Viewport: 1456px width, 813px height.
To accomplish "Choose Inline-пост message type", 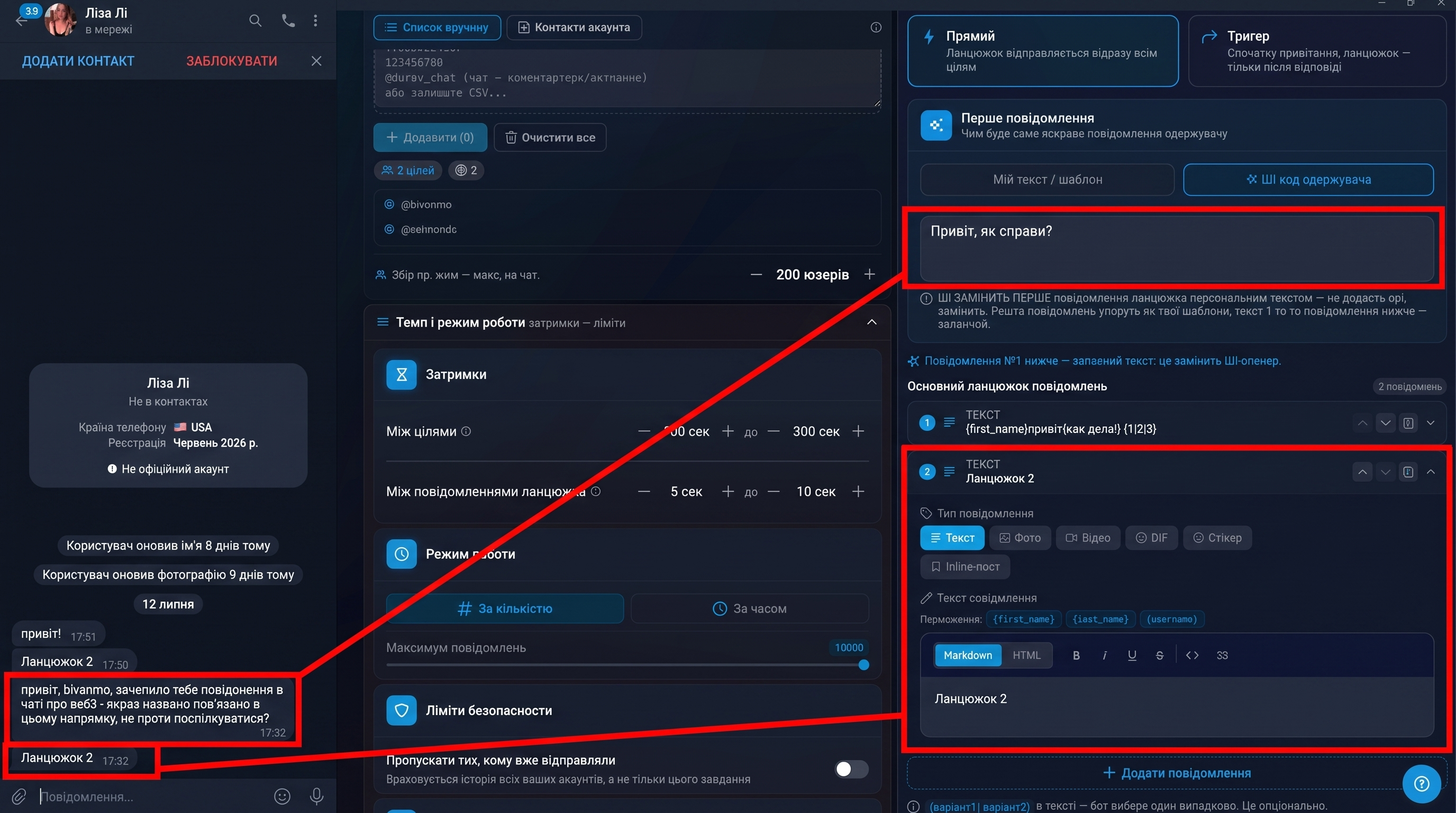I will (965, 567).
